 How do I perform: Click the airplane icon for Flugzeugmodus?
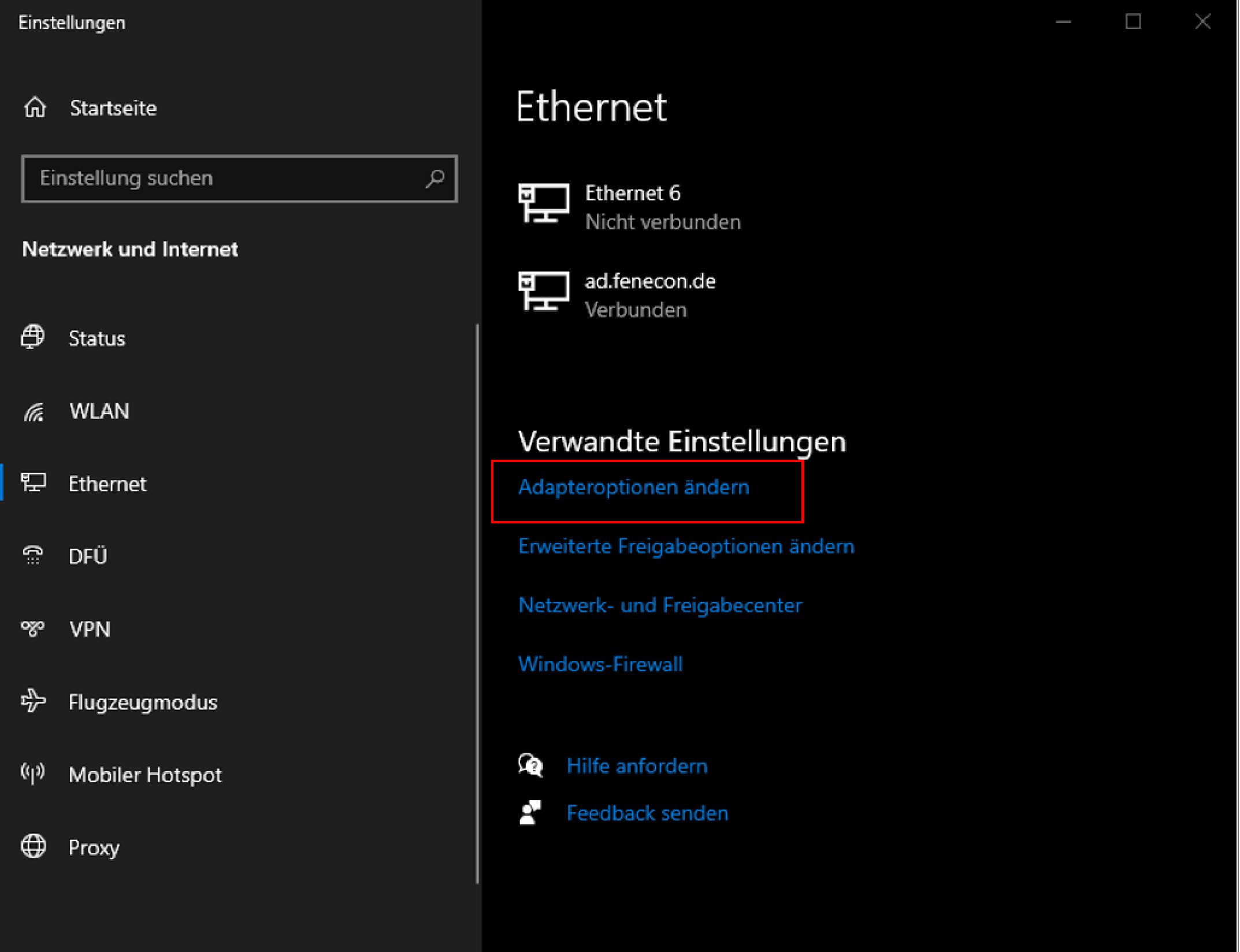click(34, 701)
